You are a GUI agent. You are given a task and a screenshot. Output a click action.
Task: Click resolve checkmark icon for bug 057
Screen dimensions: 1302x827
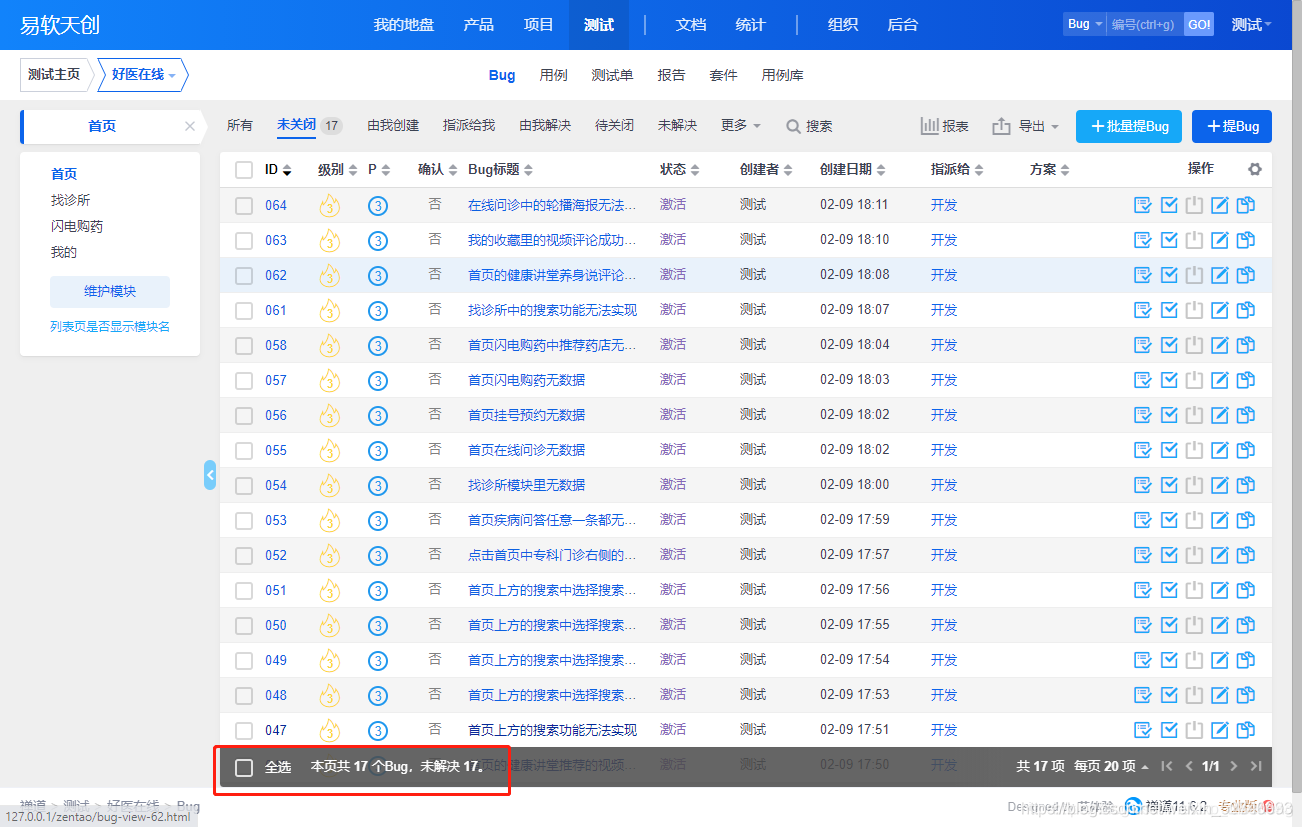[1169, 380]
